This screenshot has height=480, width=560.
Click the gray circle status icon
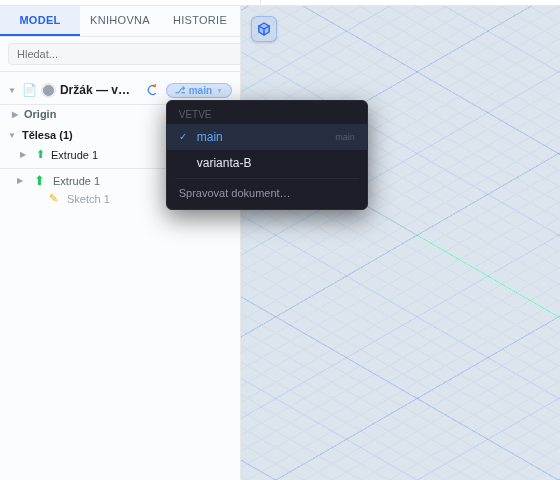(48, 90)
